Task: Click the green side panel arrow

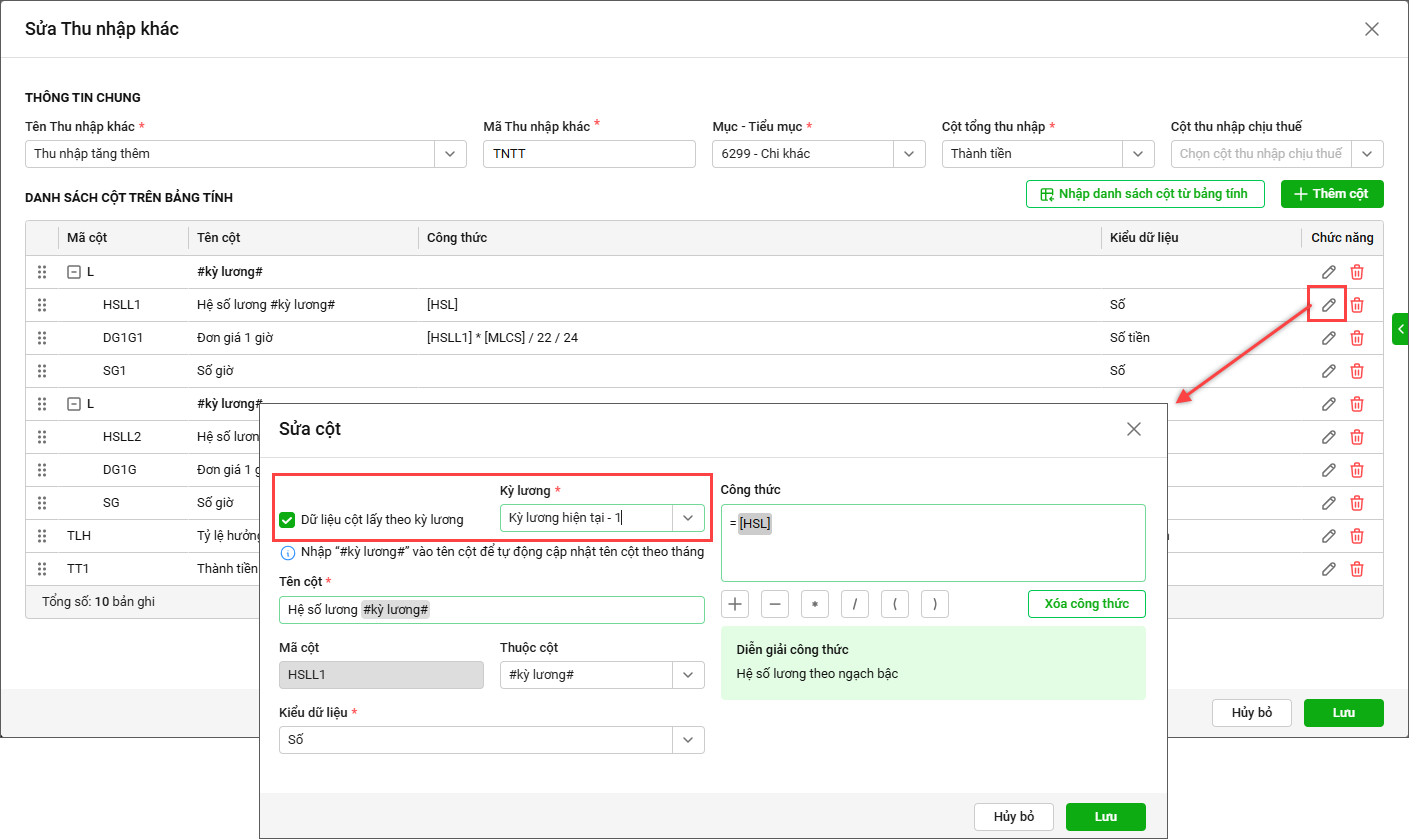Action: coord(1400,329)
